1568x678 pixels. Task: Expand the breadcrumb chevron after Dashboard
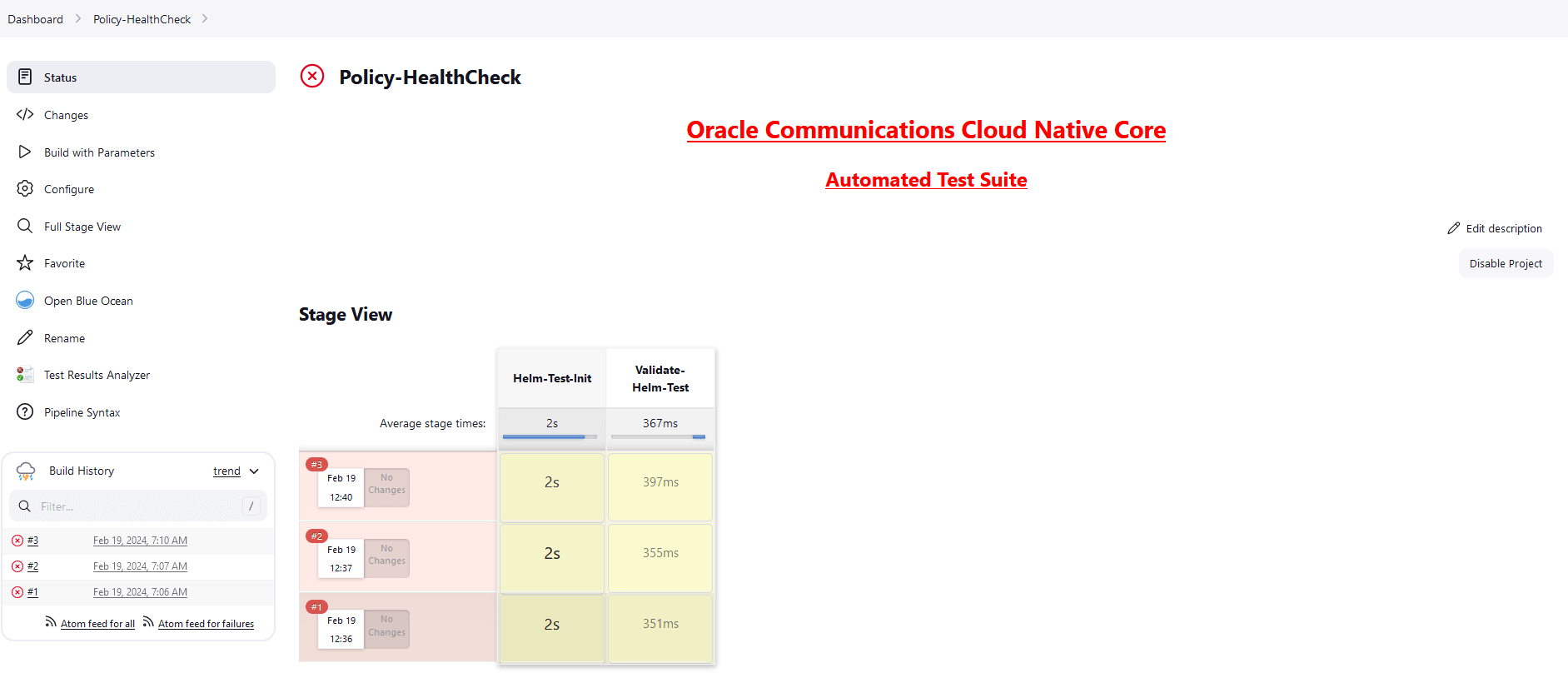point(78,18)
